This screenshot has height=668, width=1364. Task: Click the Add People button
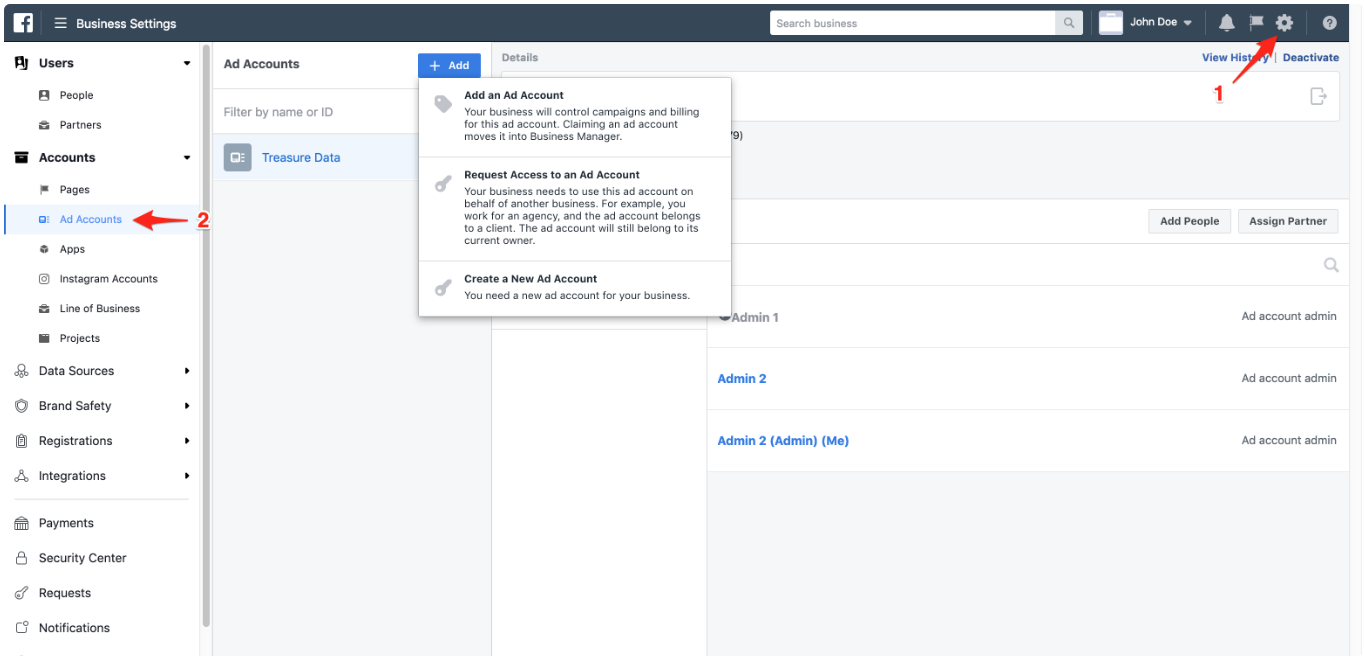[x=1189, y=221]
